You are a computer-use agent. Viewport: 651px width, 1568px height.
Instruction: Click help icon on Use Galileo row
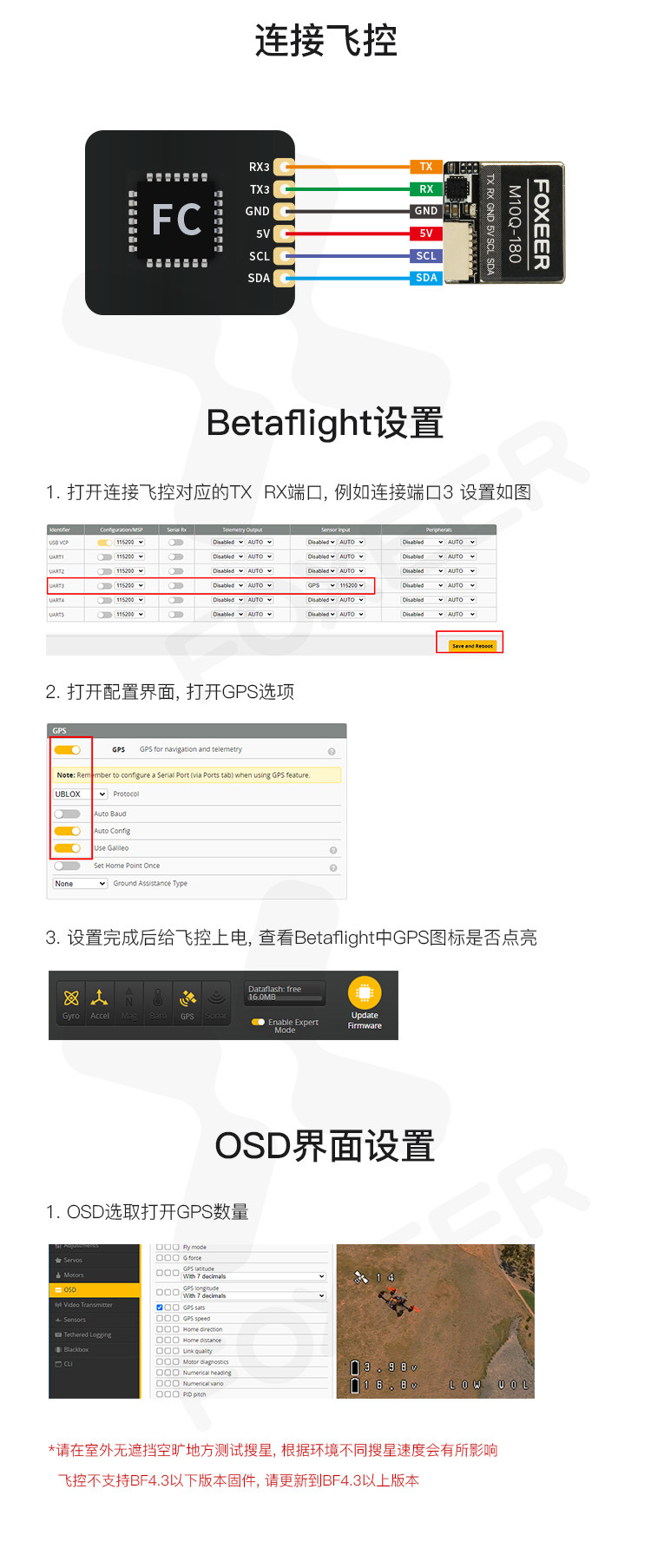pos(333,850)
